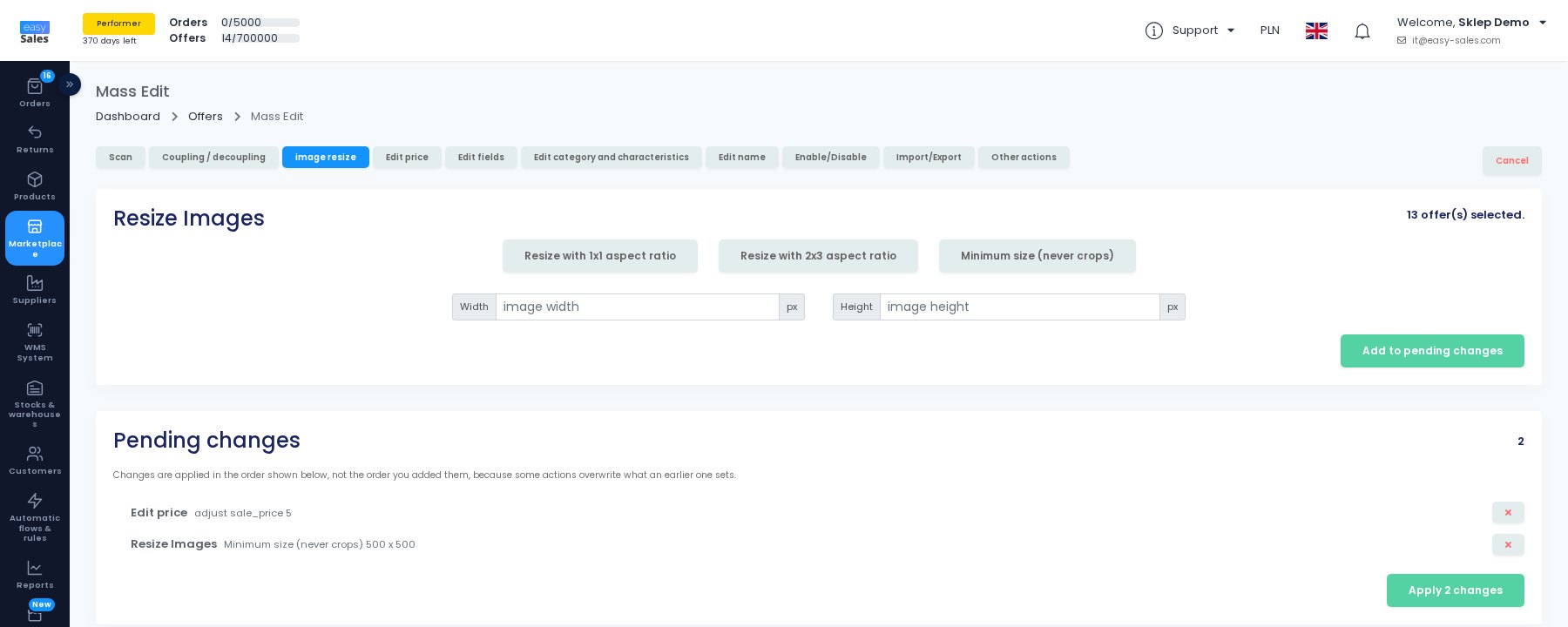Open Automatic flows & rules
The height and width of the screenshot is (627, 1568).
[x=35, y=516]
